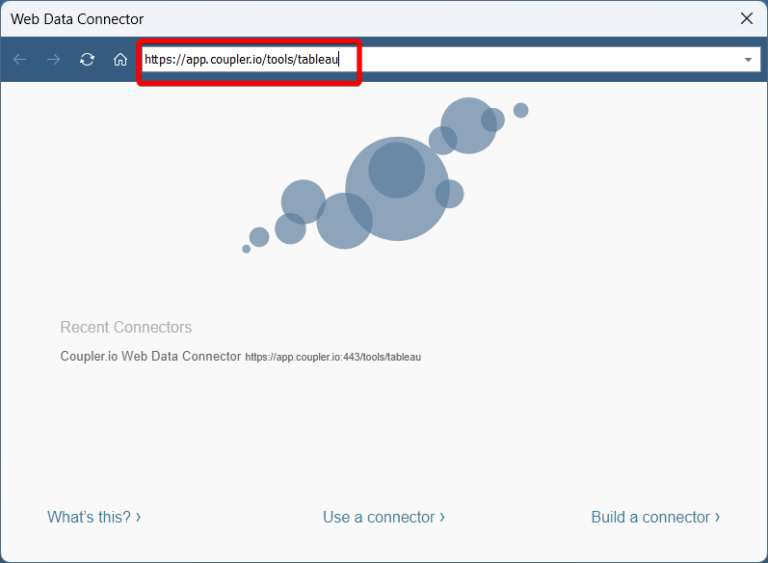768x563 pixels.
Task: Click the "Recent Connectors" heading
Action: (x=126, y=327)
